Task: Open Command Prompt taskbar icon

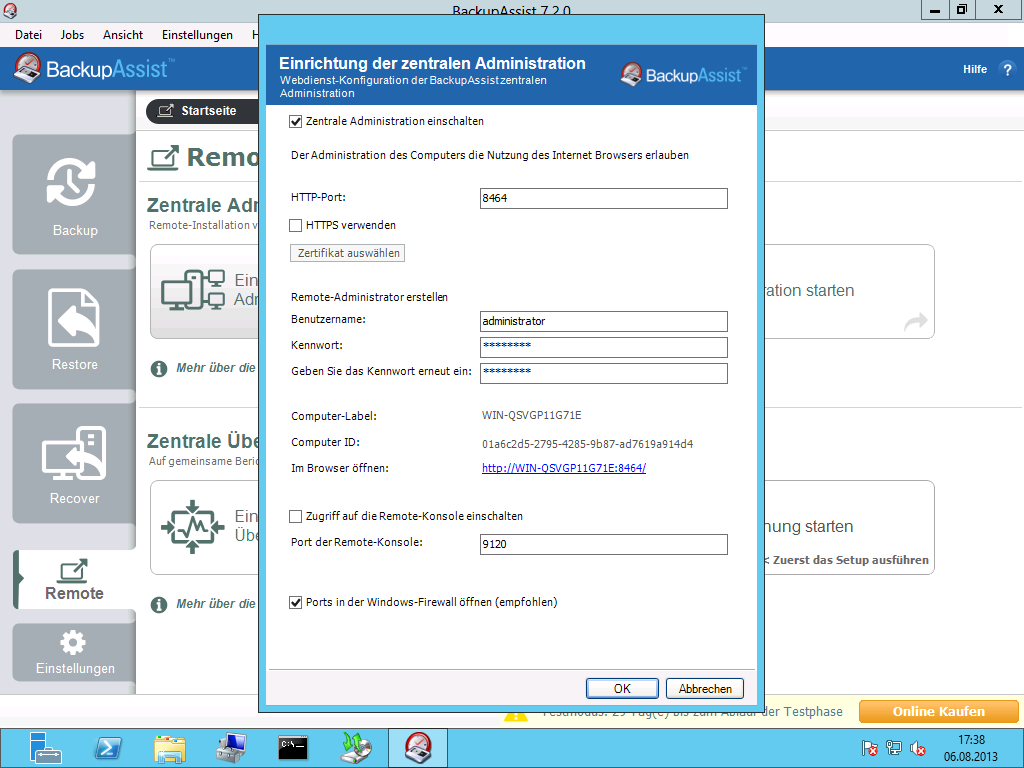Action: (x=293, y=747)
